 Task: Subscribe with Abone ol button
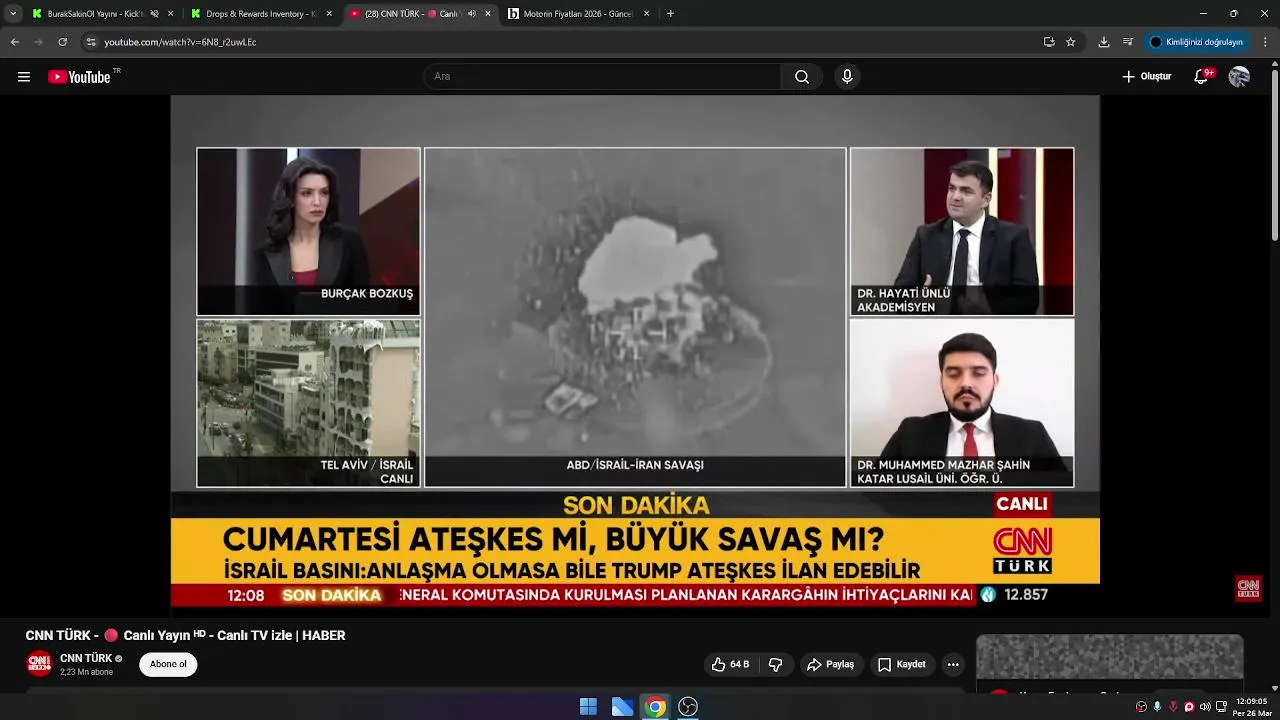pyautogui.click(x=168, y=665)
